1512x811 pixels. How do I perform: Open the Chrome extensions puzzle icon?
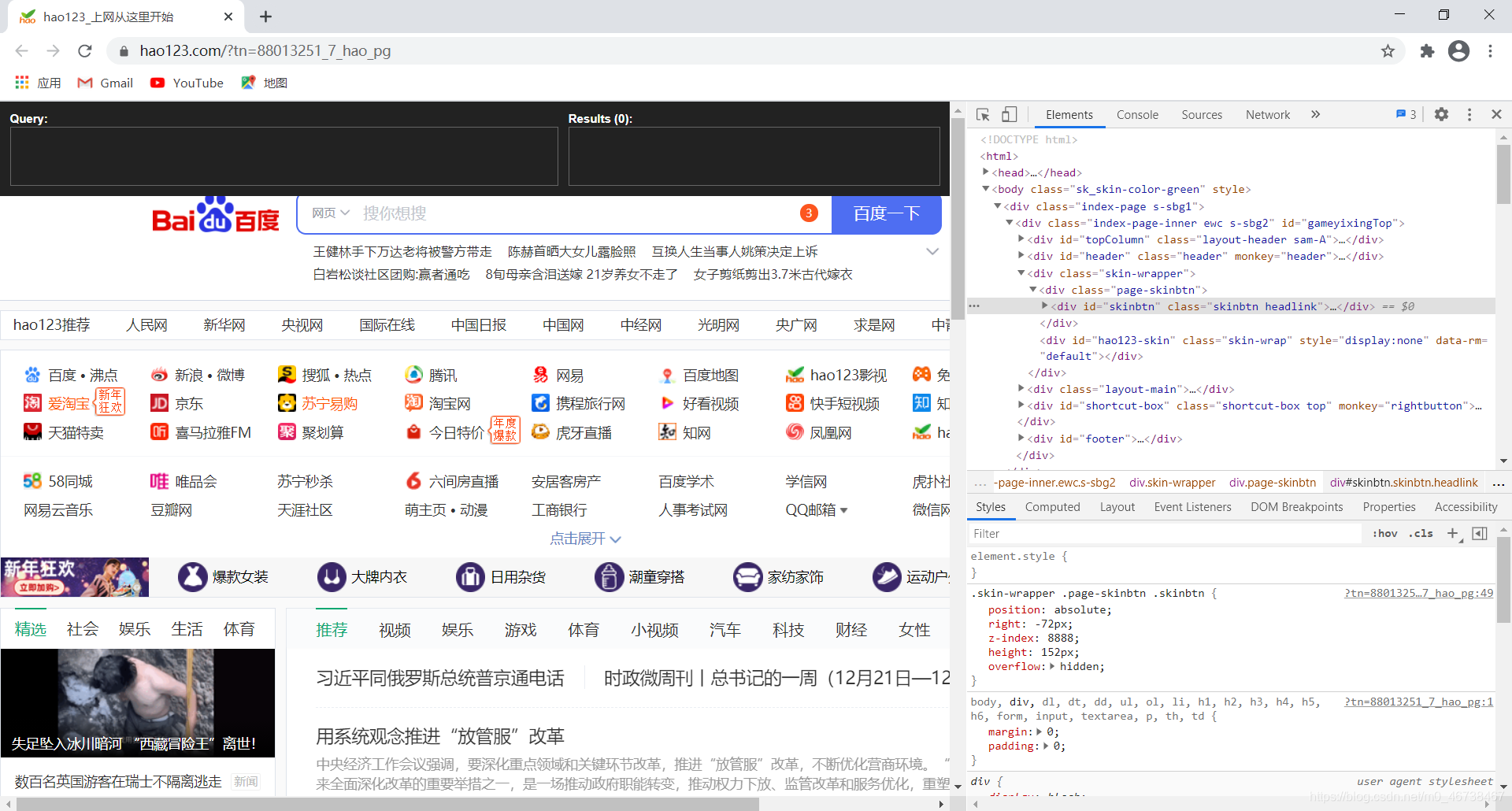click(x=1427, y=51)
